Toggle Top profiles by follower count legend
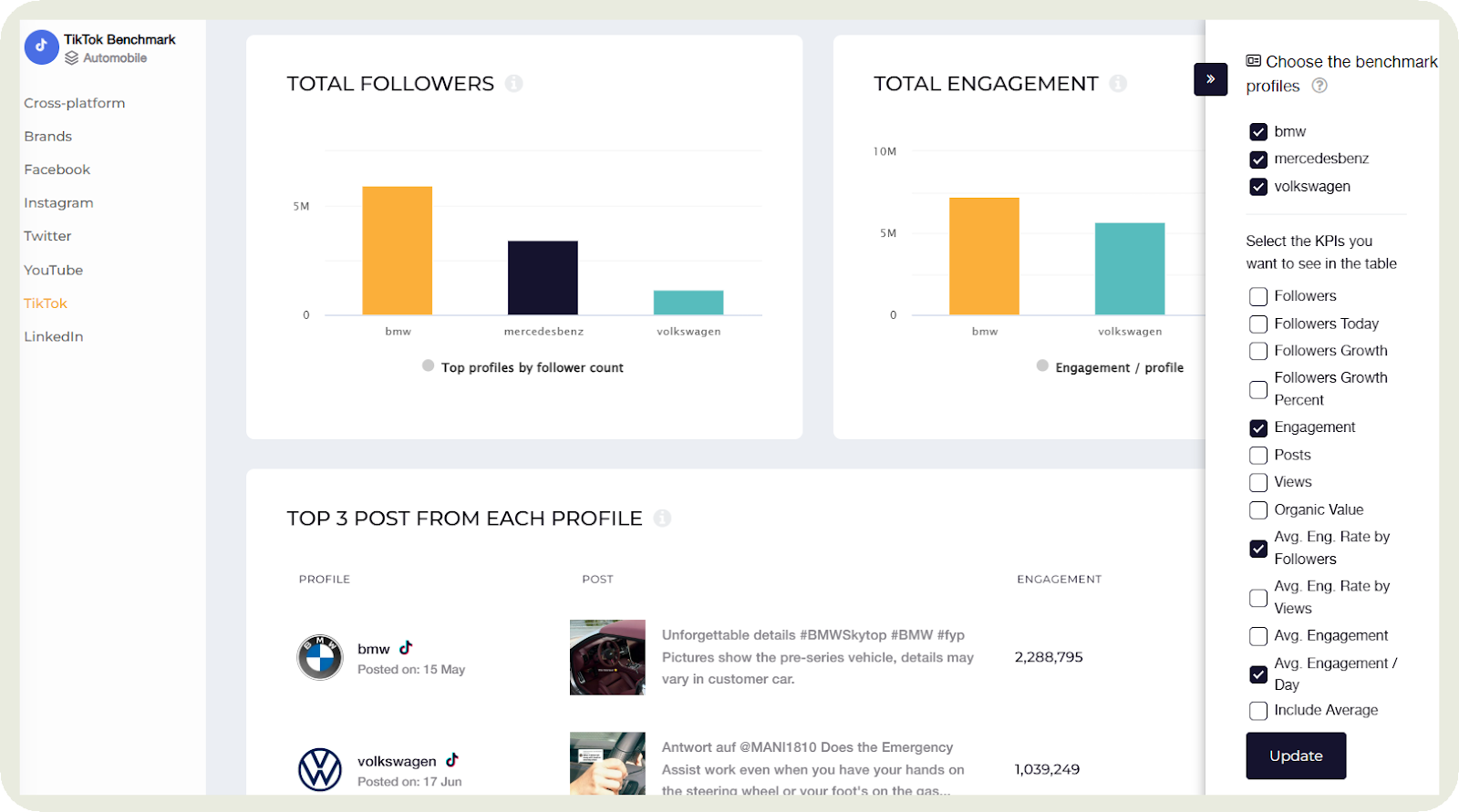This screenshot has height=812, width=1459. pyautogui.click(x=523, y=367)
